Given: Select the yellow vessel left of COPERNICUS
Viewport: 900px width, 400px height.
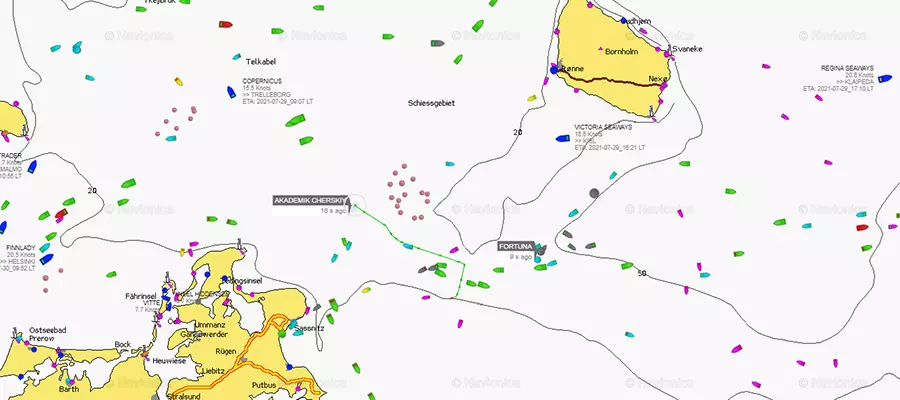Looking at the screenshot, I should (x=179, y=81).
